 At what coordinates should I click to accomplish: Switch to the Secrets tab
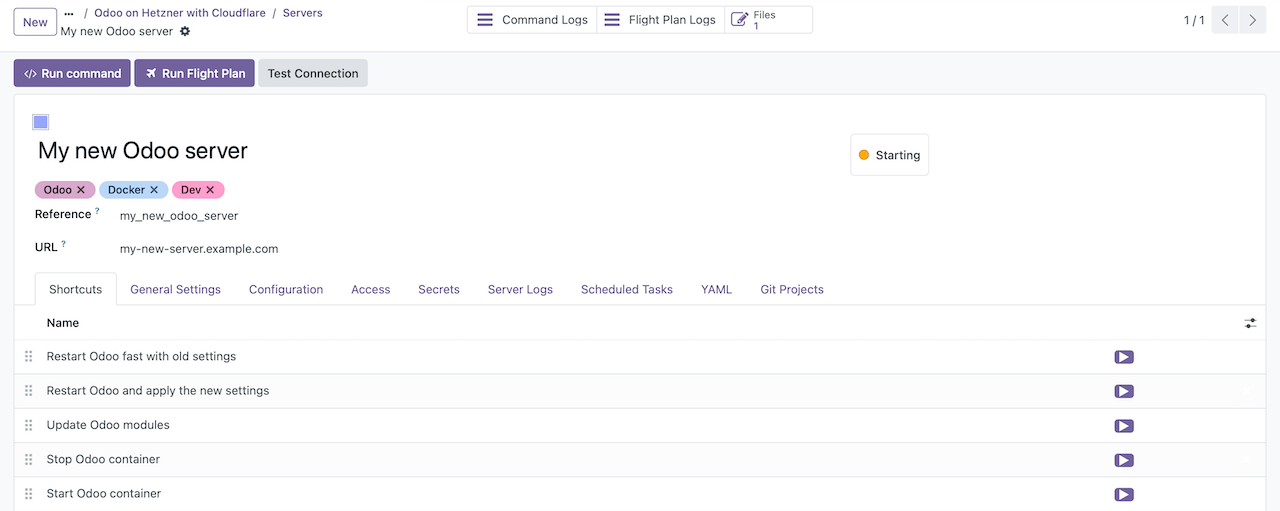(x=439, y=289)
